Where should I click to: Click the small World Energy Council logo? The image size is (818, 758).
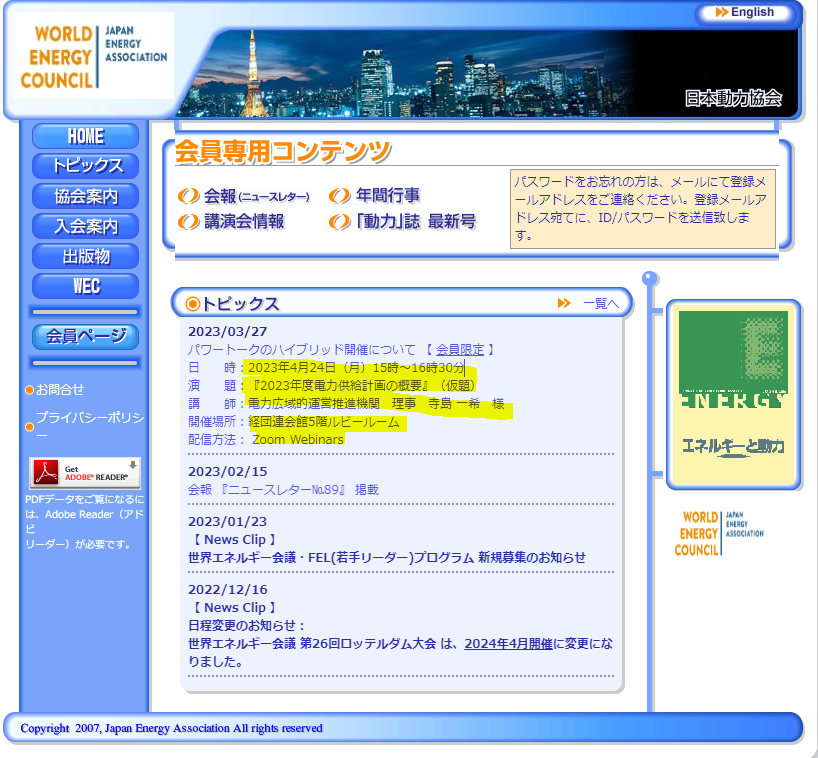(718, 533)
